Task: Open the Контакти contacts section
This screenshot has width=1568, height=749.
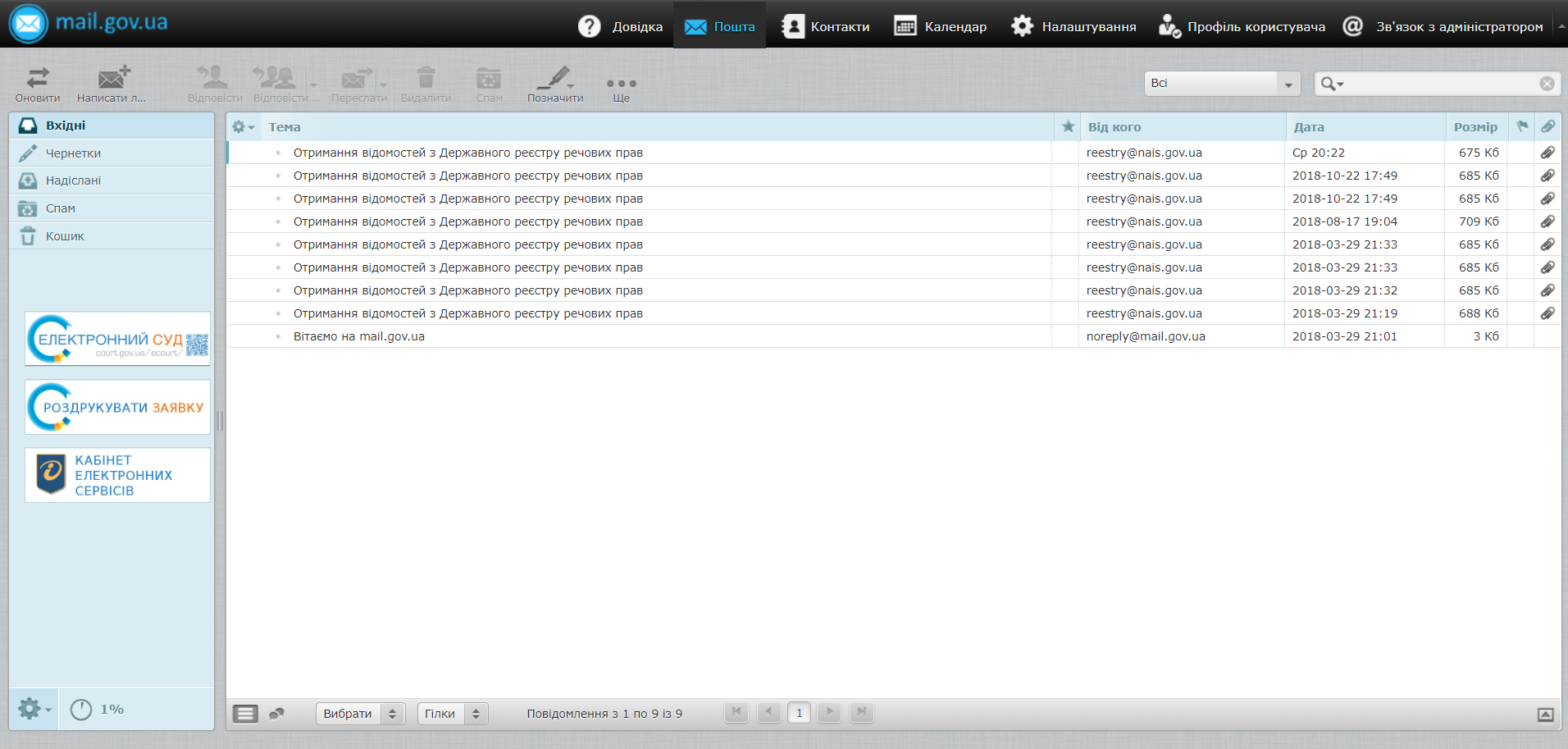Action: (x=825, y=26)
